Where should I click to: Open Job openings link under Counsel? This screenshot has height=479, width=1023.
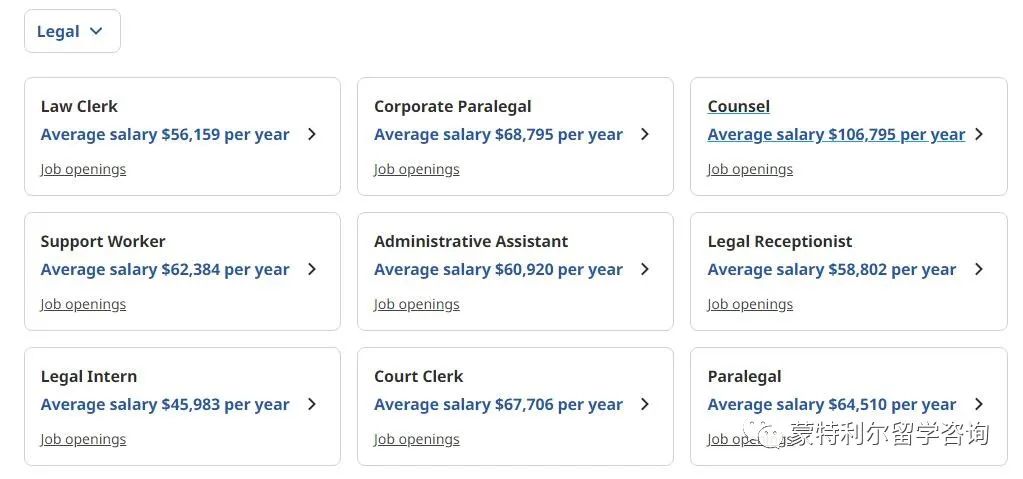pos(750,170)
